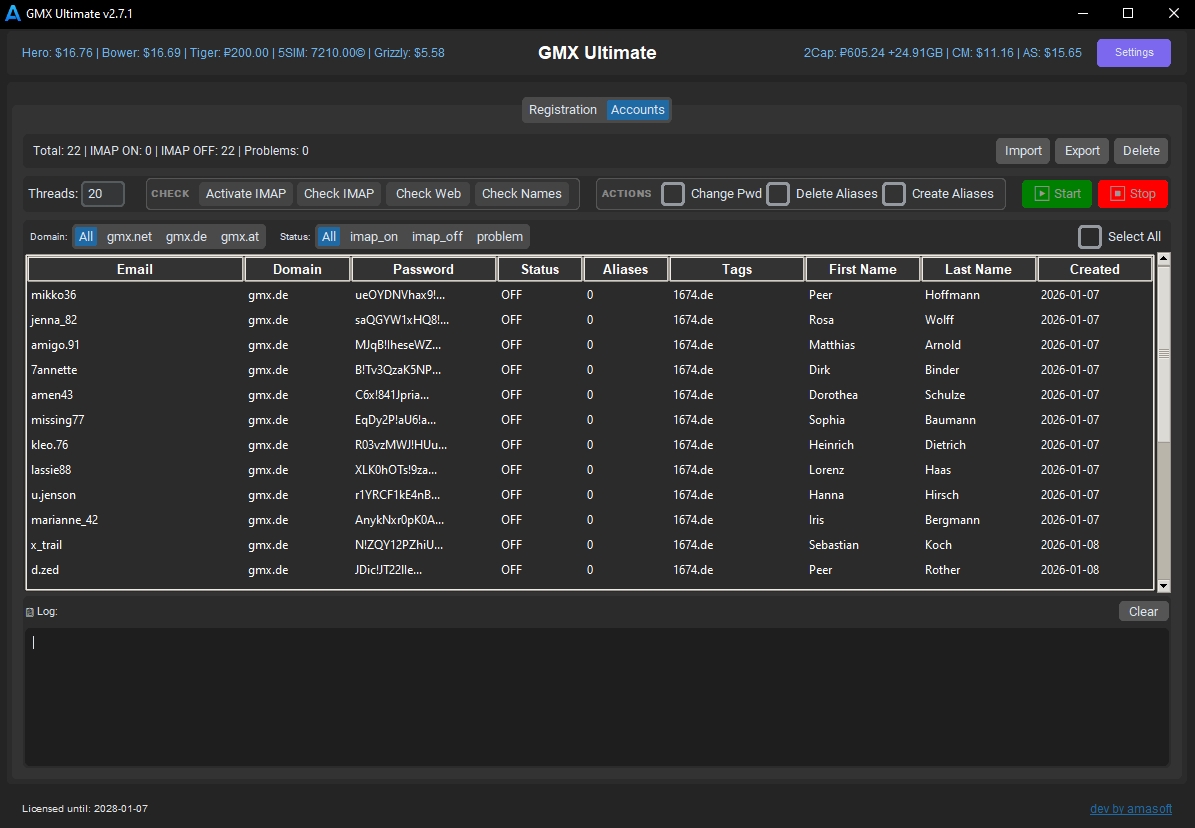Filter accounts by gmx.net domain
Screen dimensions: 1195x828
click(129, 237)
